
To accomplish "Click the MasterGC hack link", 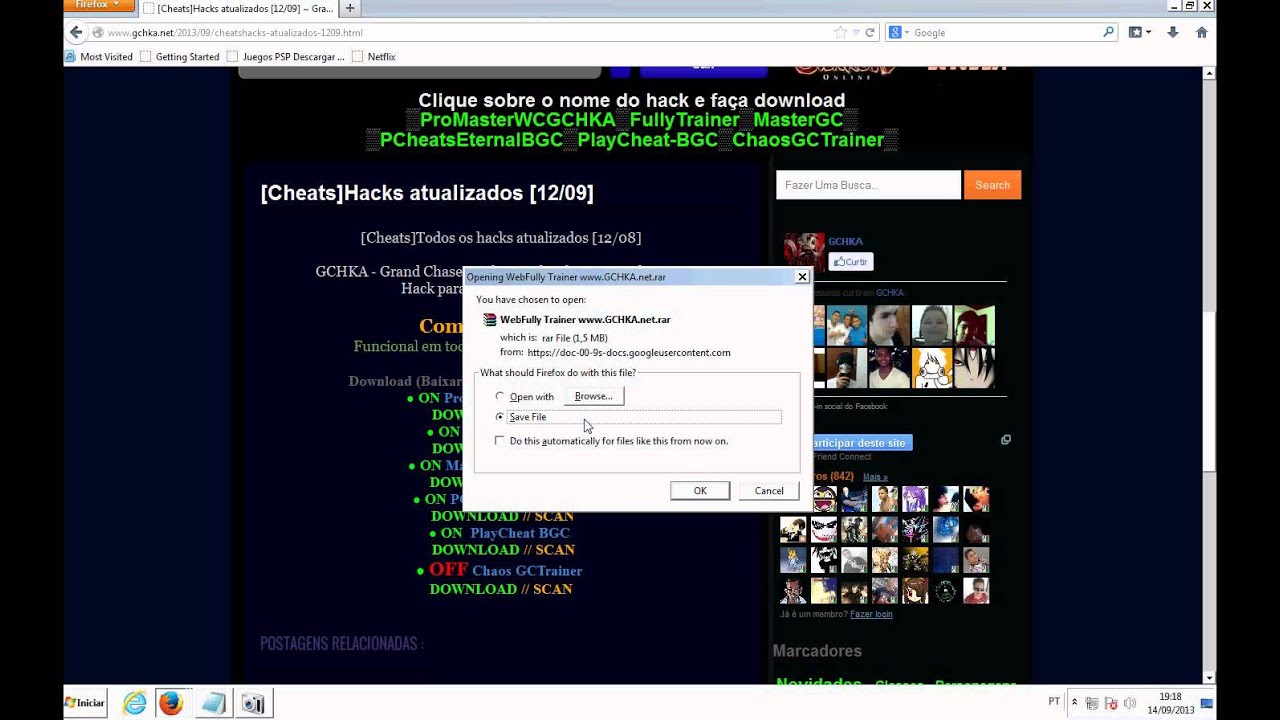I will (x=798, y=120).
